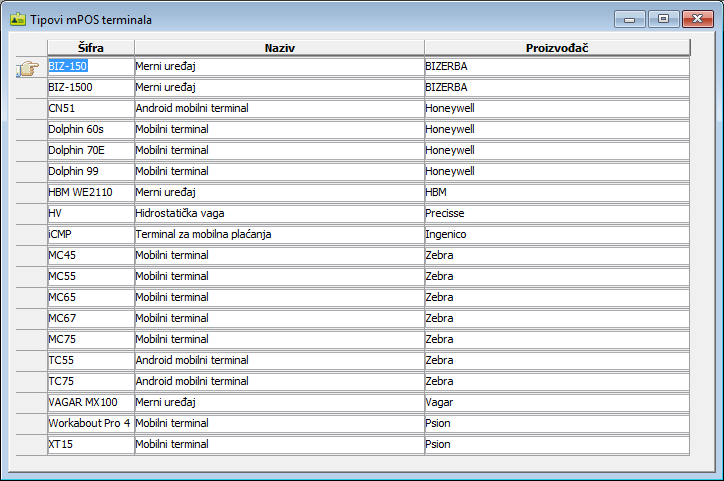Screen dimensions: 724x481
Task: Click the Precisse manufacturer cell
Action: coord(557,213)
